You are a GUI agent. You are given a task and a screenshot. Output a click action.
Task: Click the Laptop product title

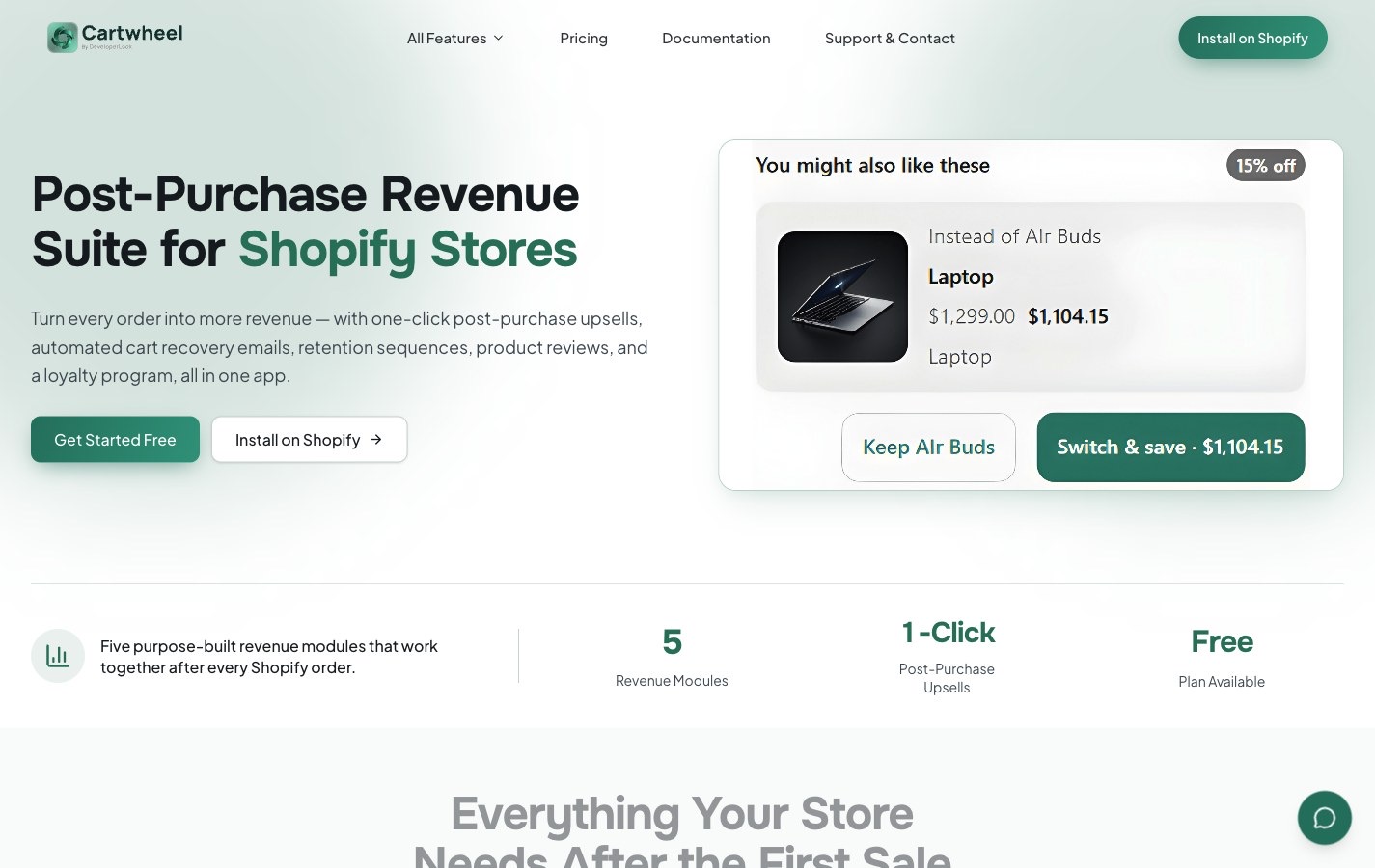pos(960,277)
